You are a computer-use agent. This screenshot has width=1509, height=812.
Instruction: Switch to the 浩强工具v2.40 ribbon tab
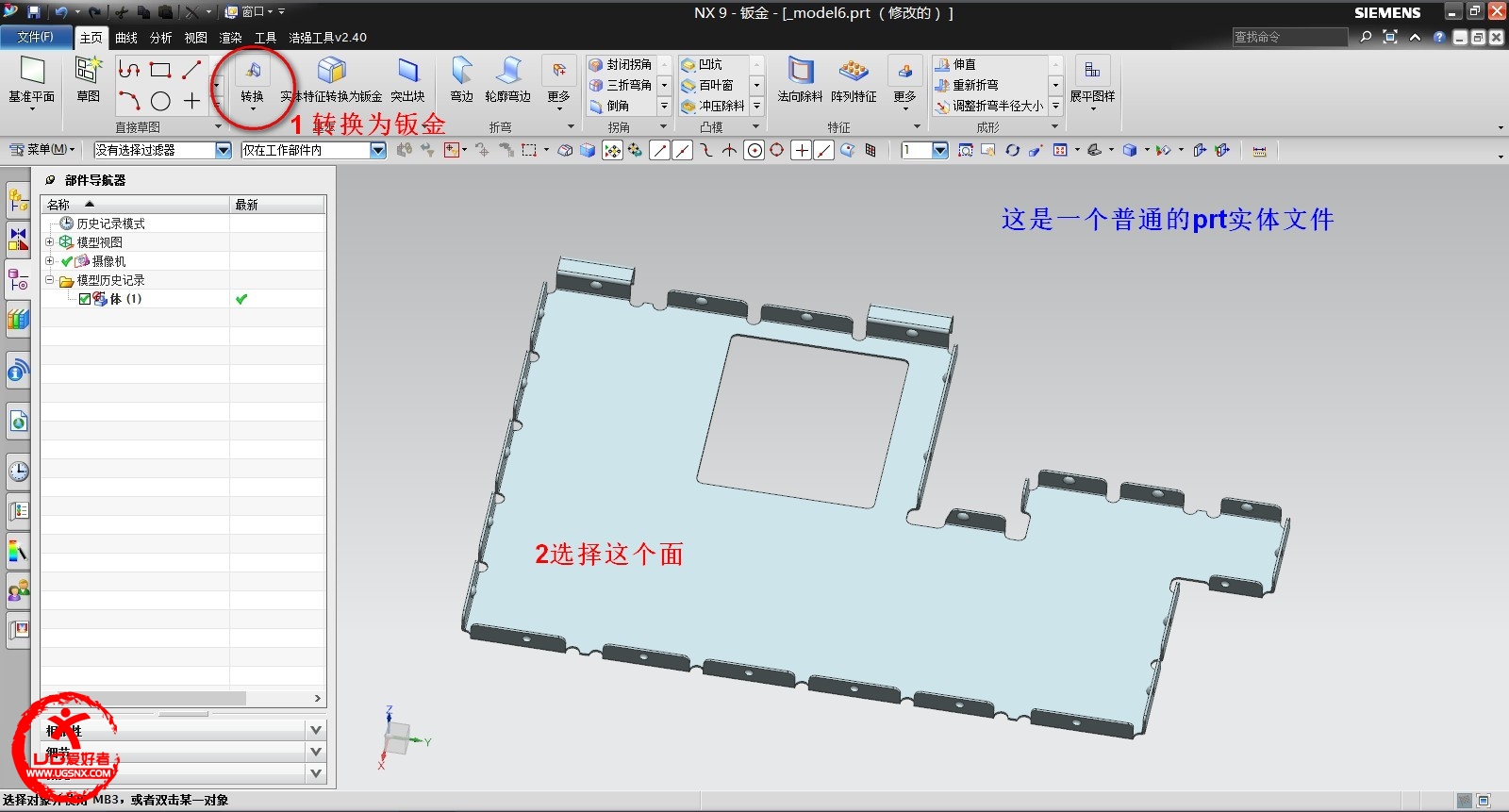[327, 38]
